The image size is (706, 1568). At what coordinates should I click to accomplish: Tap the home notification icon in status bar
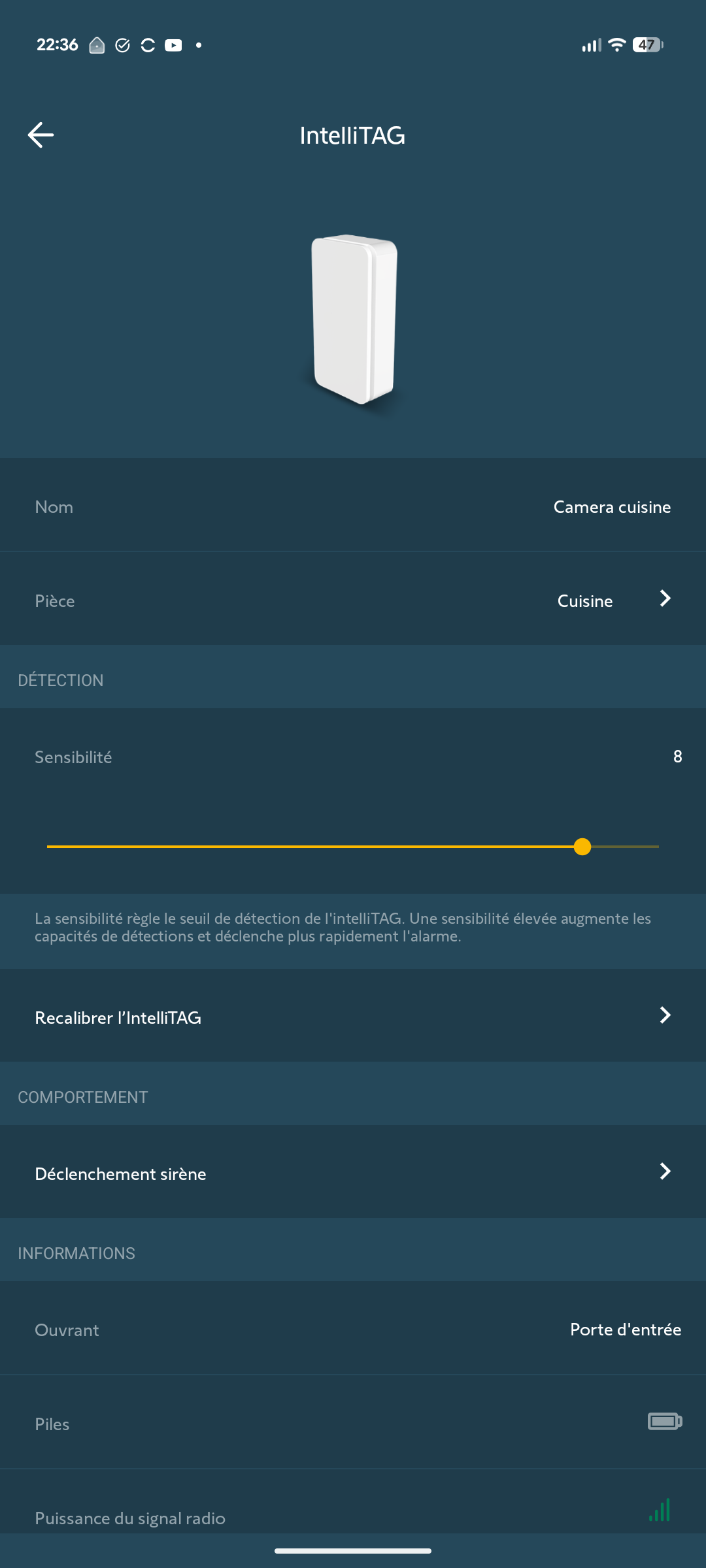pos(97,45)
